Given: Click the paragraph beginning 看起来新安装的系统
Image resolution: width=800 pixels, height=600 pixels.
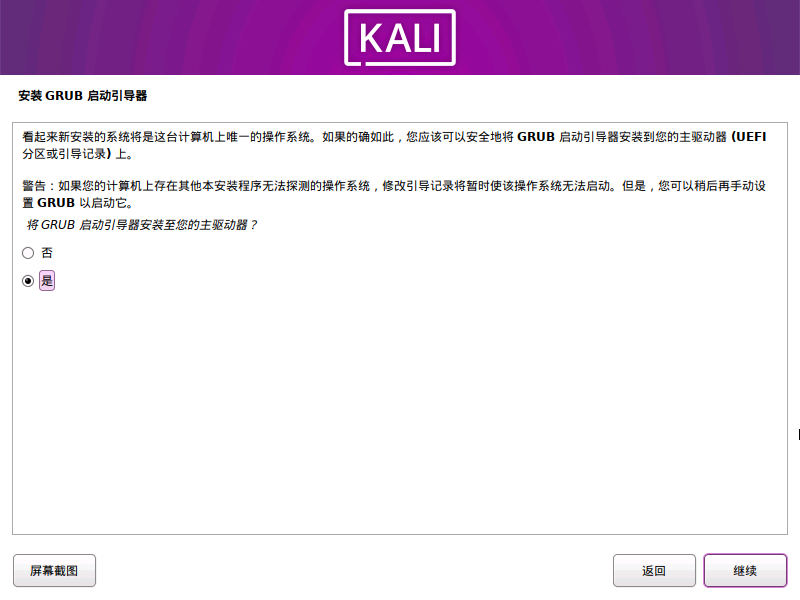Looking at the screenshot, I should (x=394, y=145).
